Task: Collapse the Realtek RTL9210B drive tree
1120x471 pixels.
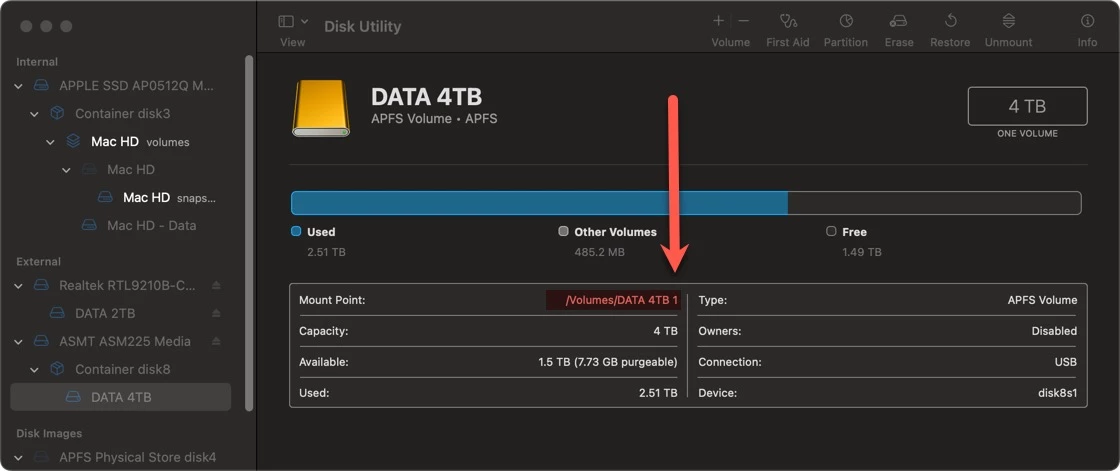Action: point(18,285)
